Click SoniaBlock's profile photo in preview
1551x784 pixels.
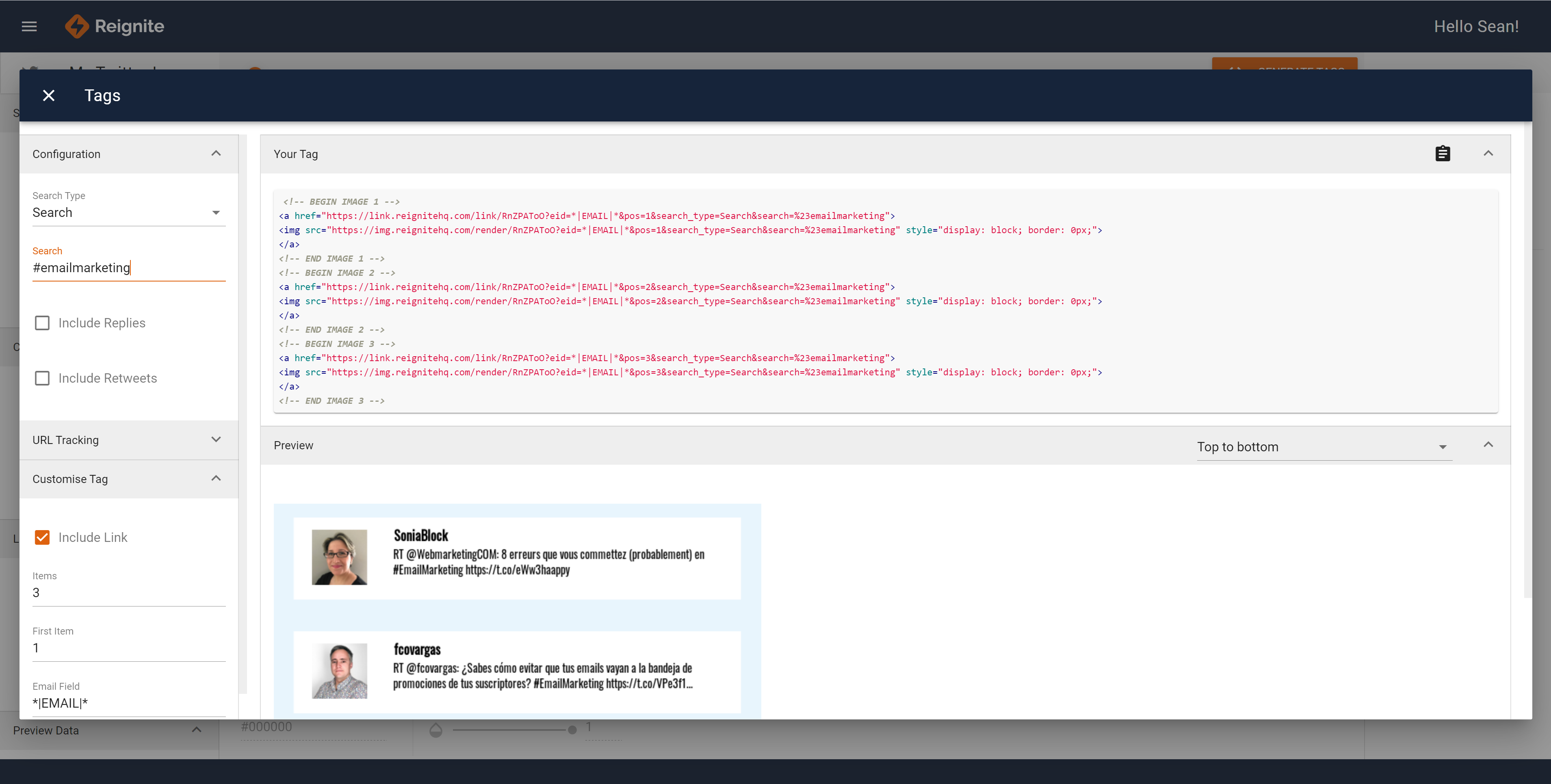[339, 557]
